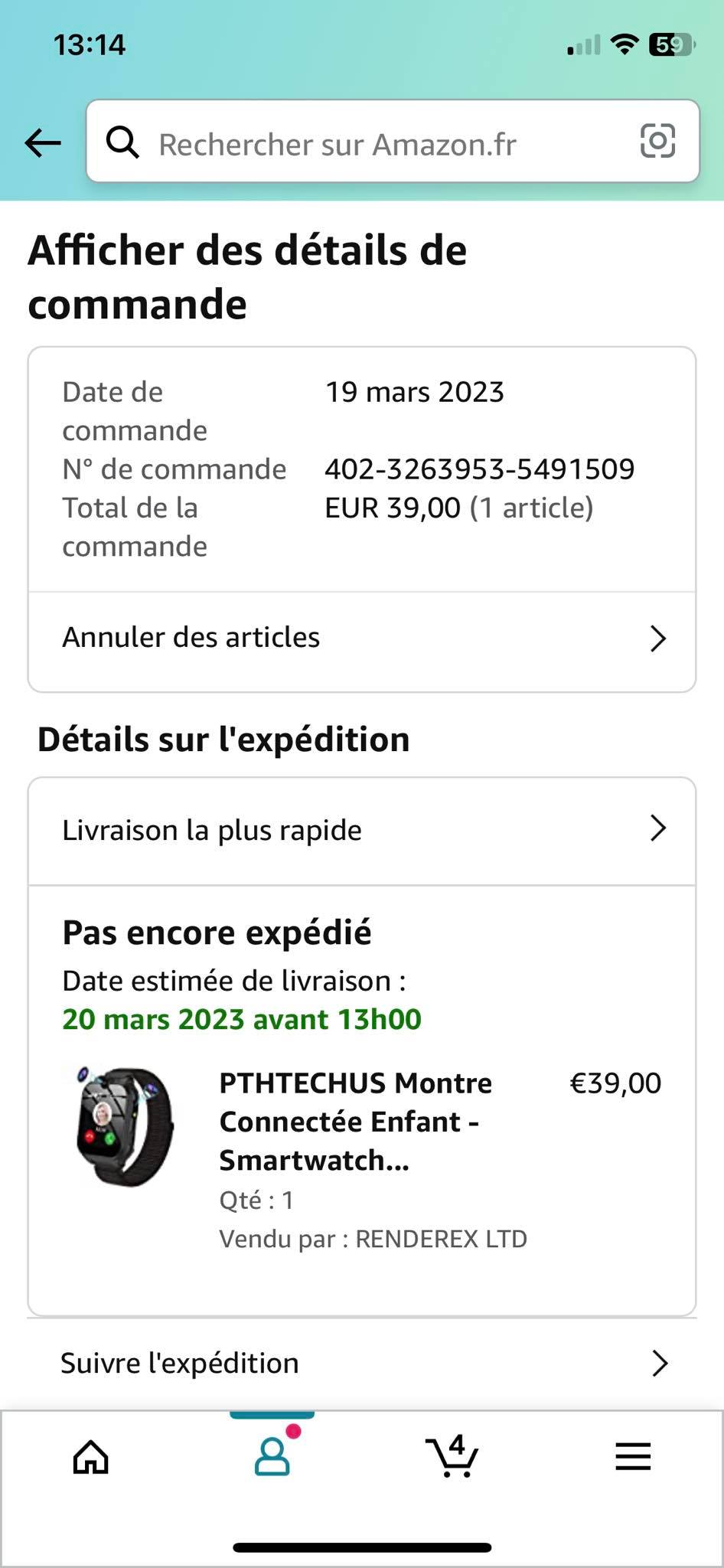Open the camera scan icon

(x=657, y=142)
